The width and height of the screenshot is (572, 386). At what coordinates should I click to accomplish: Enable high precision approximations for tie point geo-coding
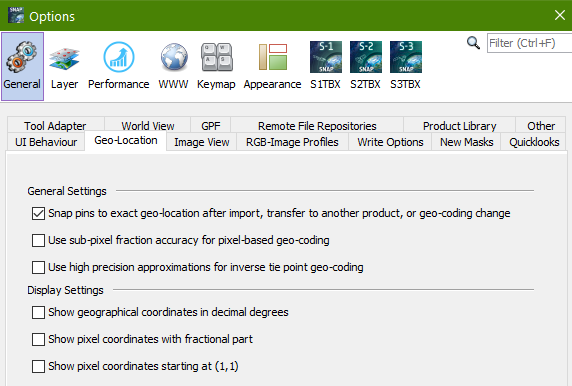pyautogui.click(x=38, y=267)
